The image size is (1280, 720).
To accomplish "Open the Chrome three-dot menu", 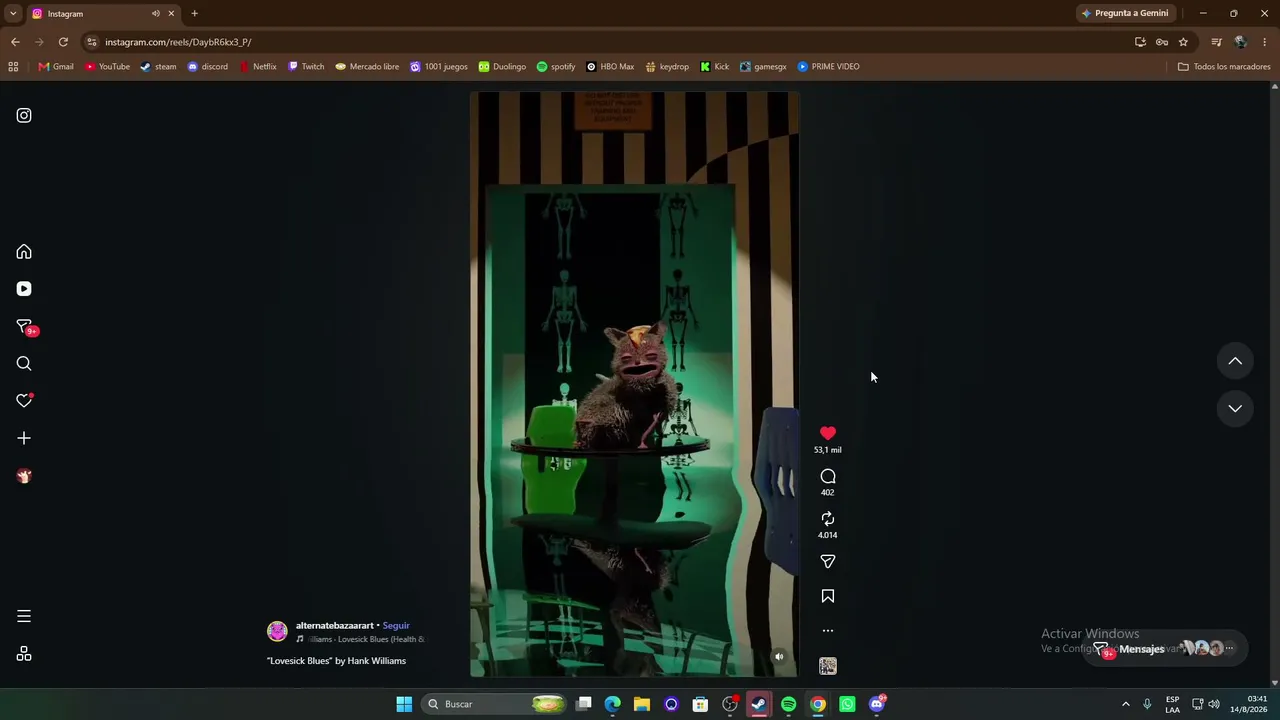I will 1265,42.
